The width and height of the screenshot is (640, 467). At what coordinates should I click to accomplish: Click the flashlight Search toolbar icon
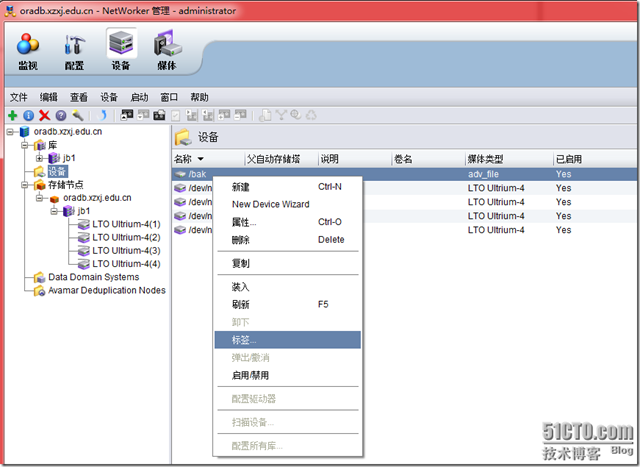click(x=78, y=116)
